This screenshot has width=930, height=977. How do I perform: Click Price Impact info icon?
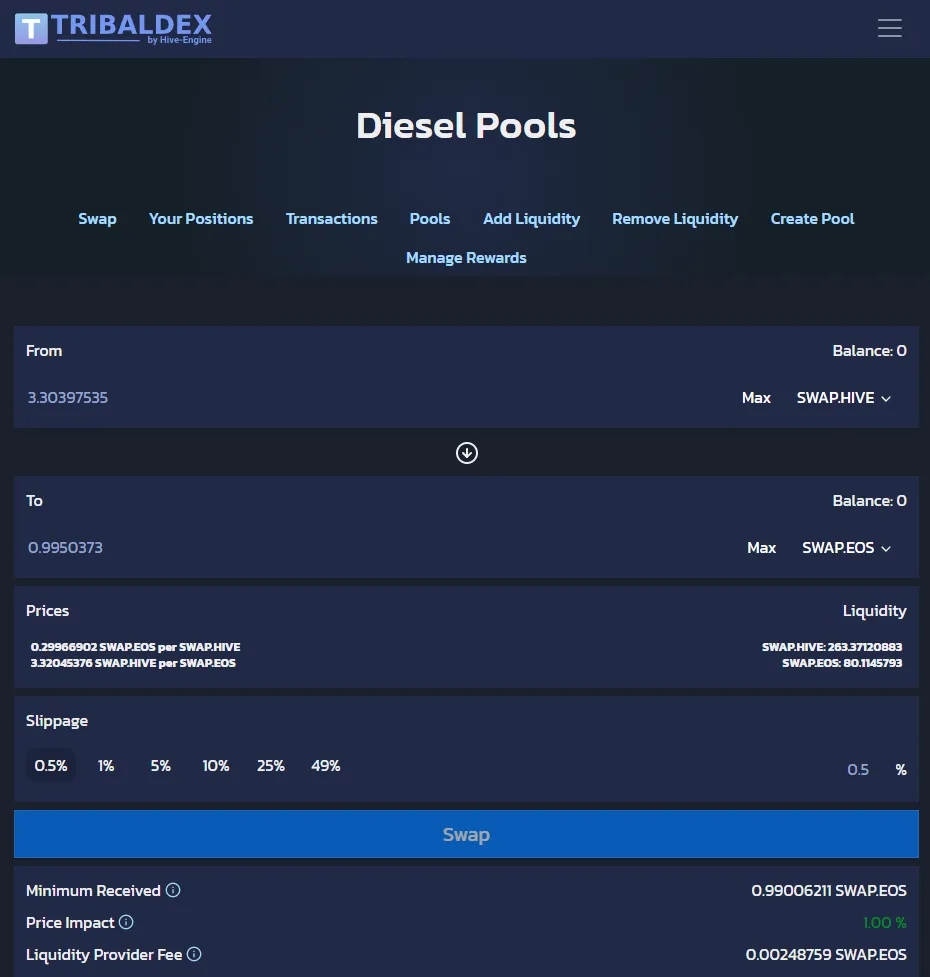point(126,922)
